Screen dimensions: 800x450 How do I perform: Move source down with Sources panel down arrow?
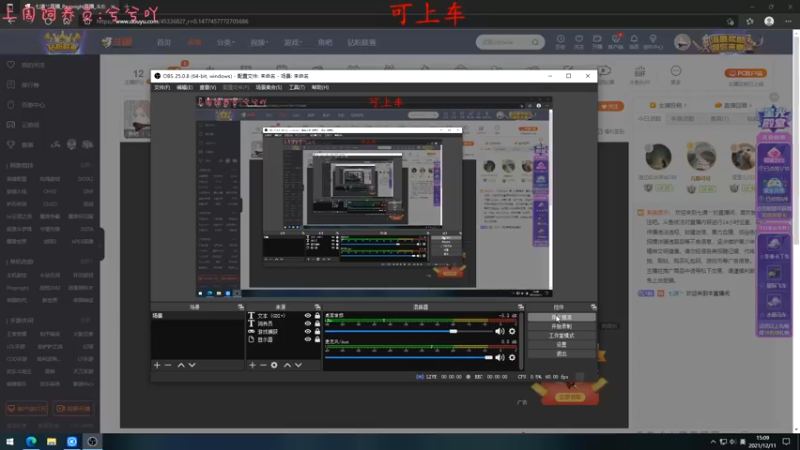point(298,365)
